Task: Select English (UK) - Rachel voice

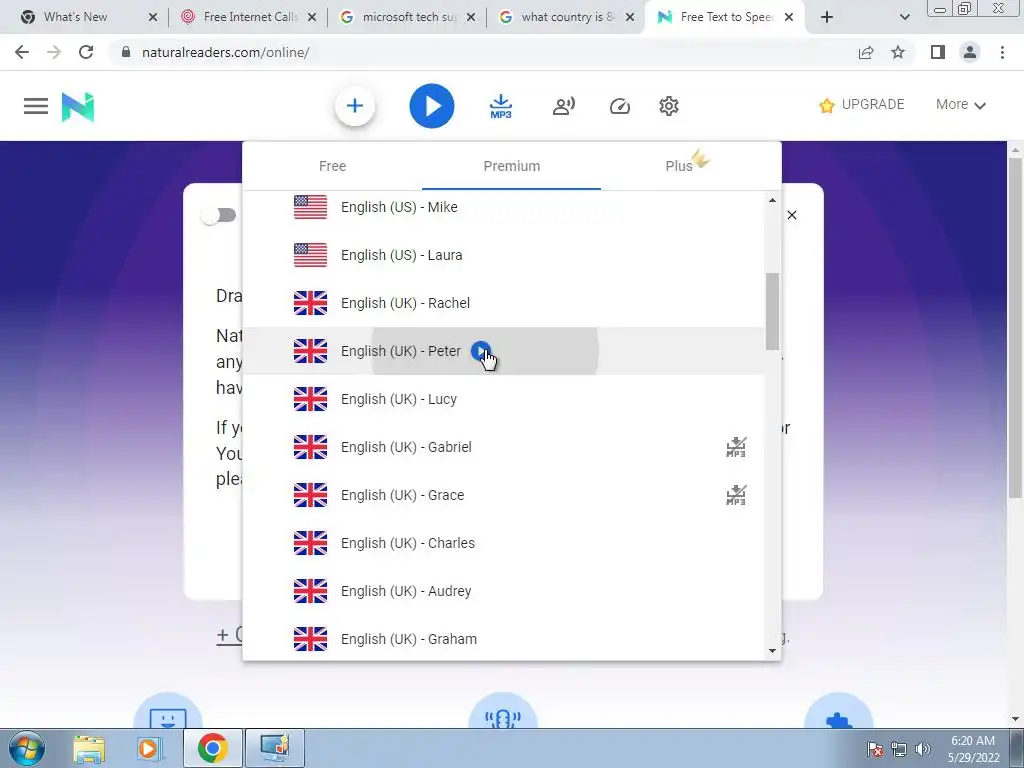Action: pyautogui.click(x=503, y=303)
